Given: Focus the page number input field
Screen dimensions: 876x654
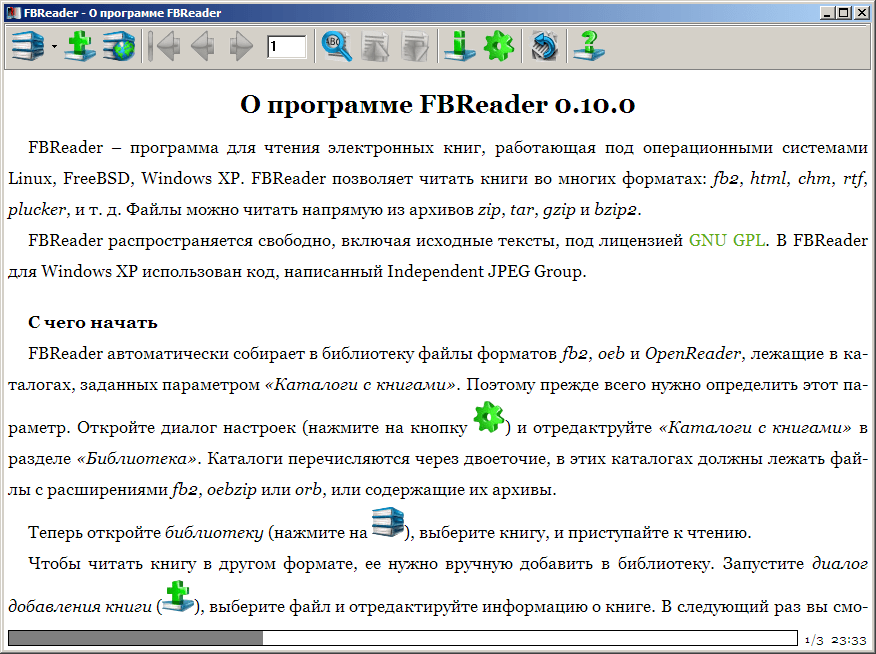Looking at the screenshot, I should tap(287, 46).
